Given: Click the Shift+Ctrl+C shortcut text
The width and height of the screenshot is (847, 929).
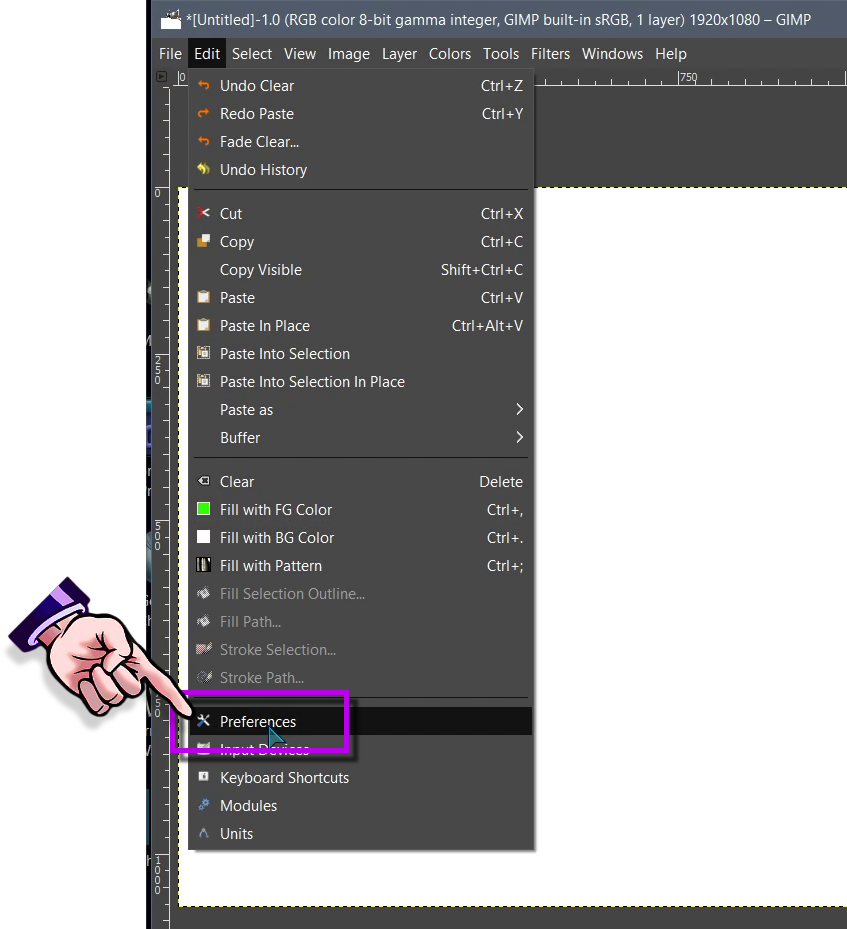Looking at the screenshot, I should click(482, 270).
